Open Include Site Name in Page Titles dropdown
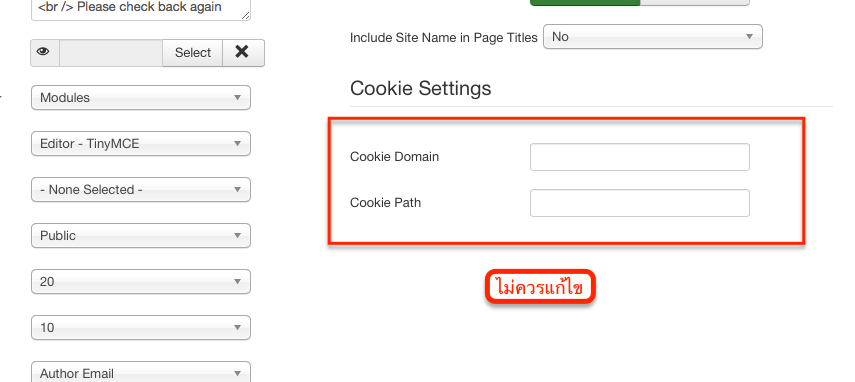Viewport: 855px width, 382px height. click(653, 37)
